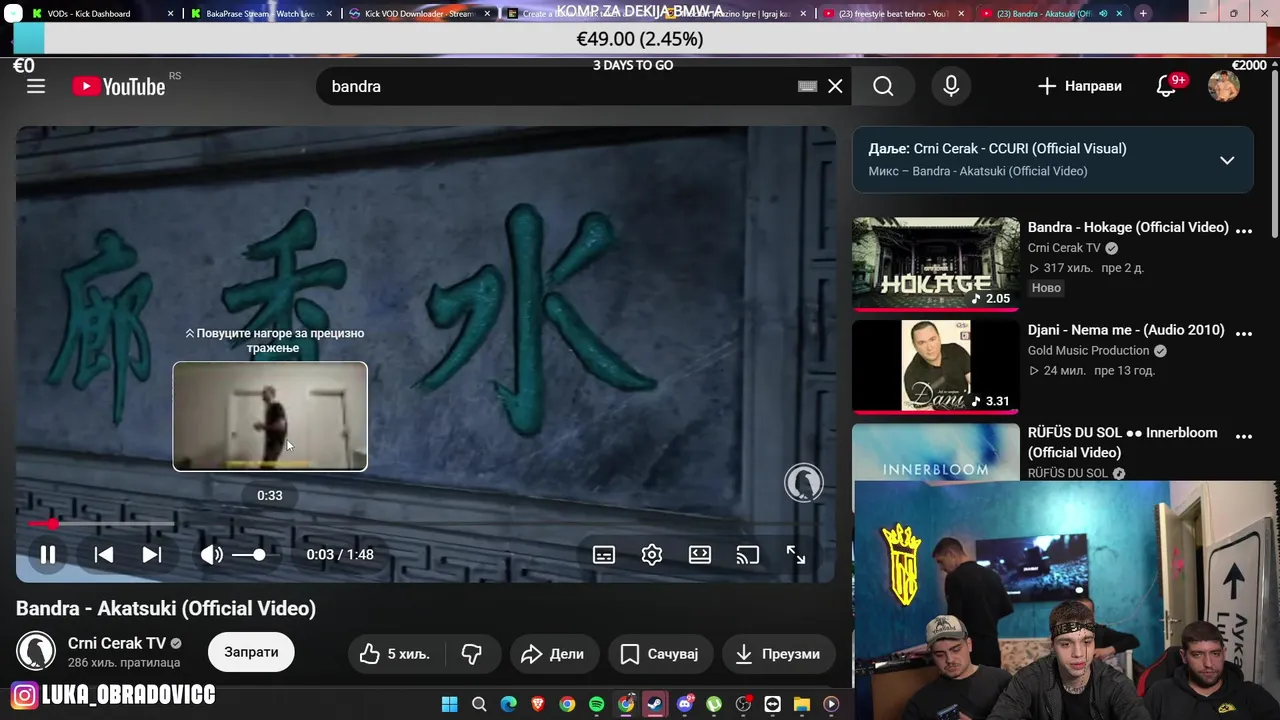The width and height of the screenshot is (1280, 720).
Task: Open the Crni Cerak TV channel avatar
Action: [x=36, y=651]
